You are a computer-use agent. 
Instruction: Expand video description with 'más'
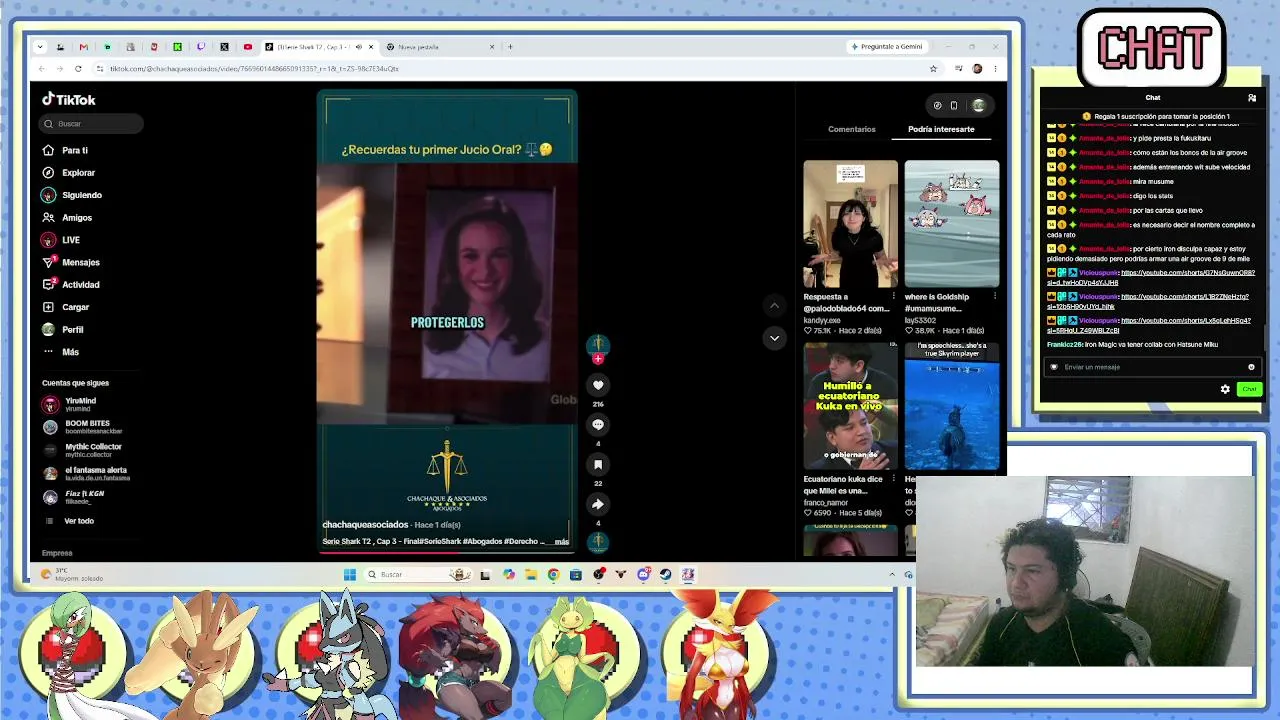click(x=561, y=542)
